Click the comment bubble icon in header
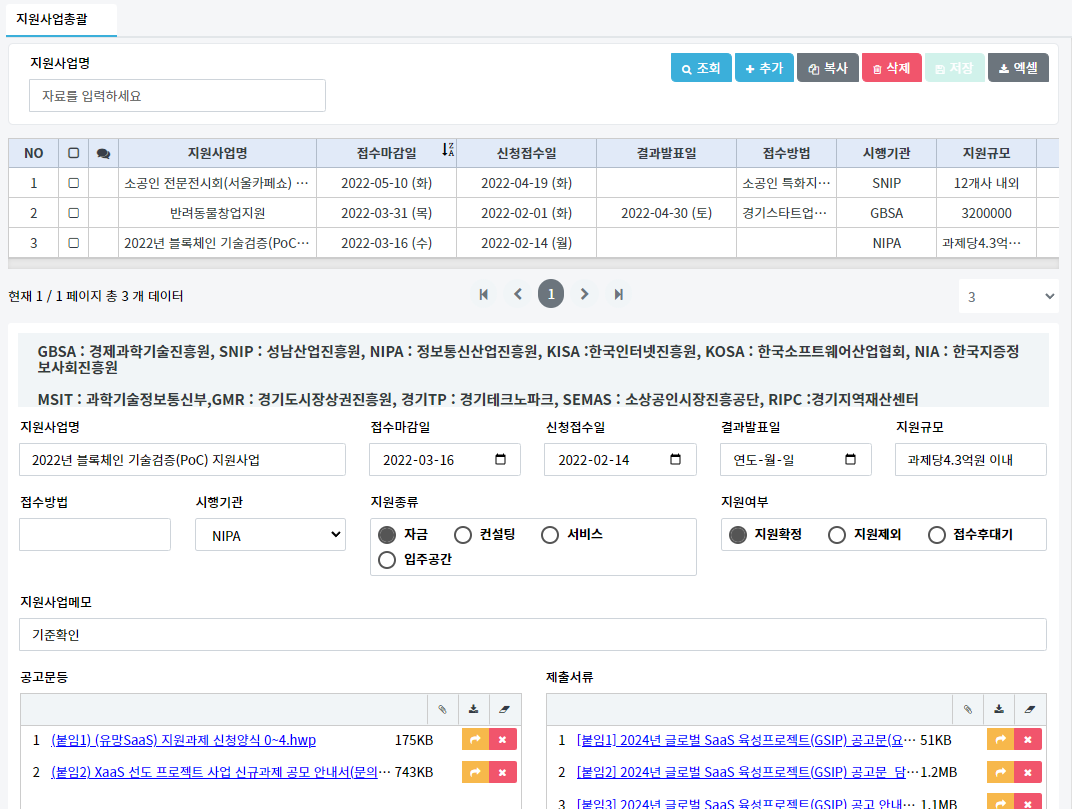Image resolution: width=1072 pixels, height=809 pixels. click(x=103, y=153)
